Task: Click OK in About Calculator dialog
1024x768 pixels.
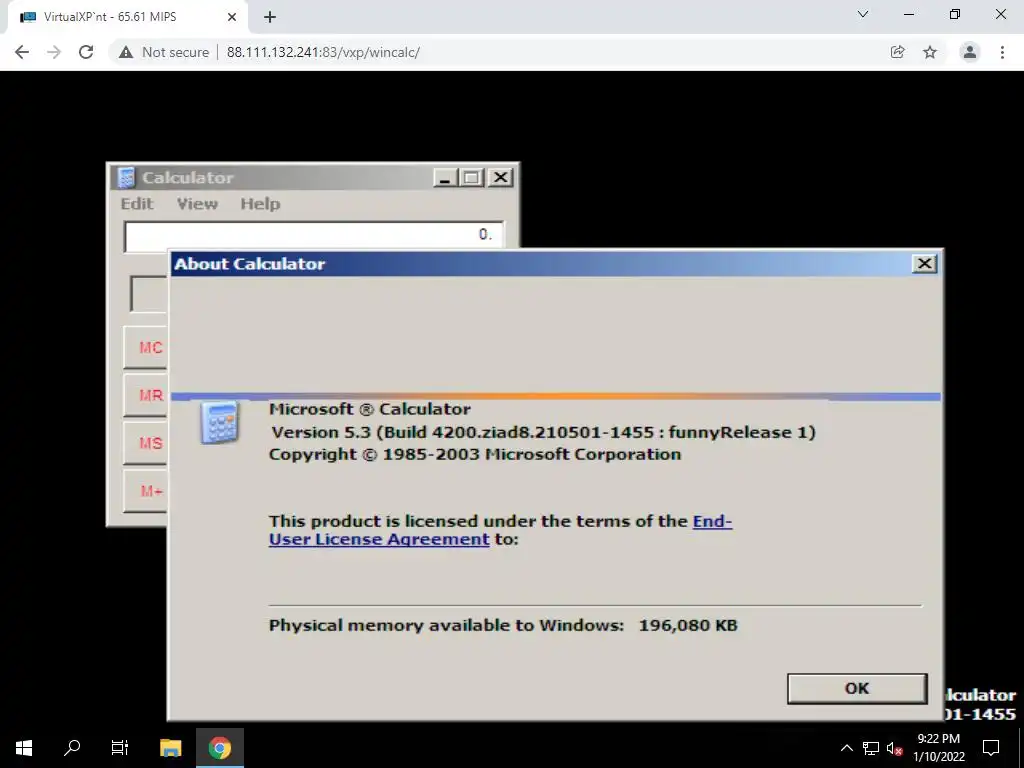Action: [857, 688]
